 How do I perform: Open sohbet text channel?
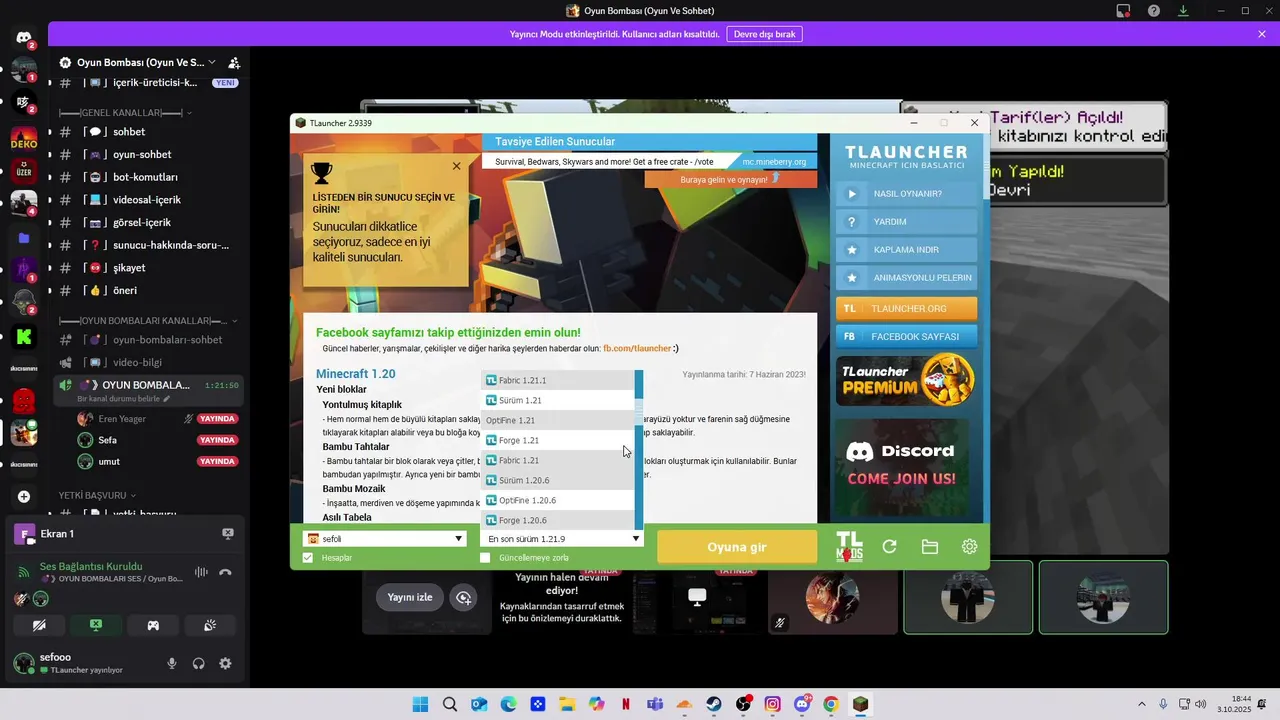129,132
